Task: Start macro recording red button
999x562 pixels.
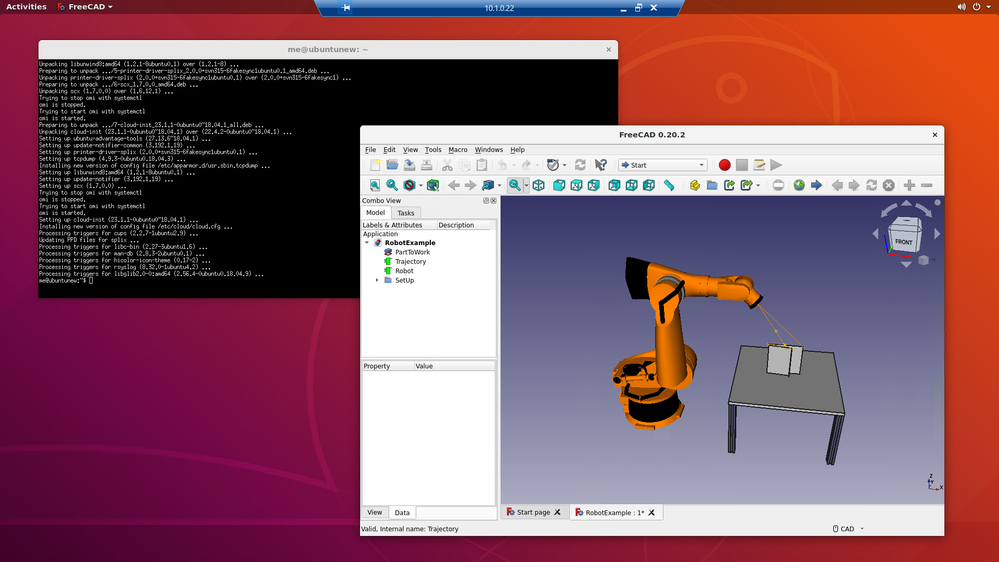Action: [x=724, y=165]
